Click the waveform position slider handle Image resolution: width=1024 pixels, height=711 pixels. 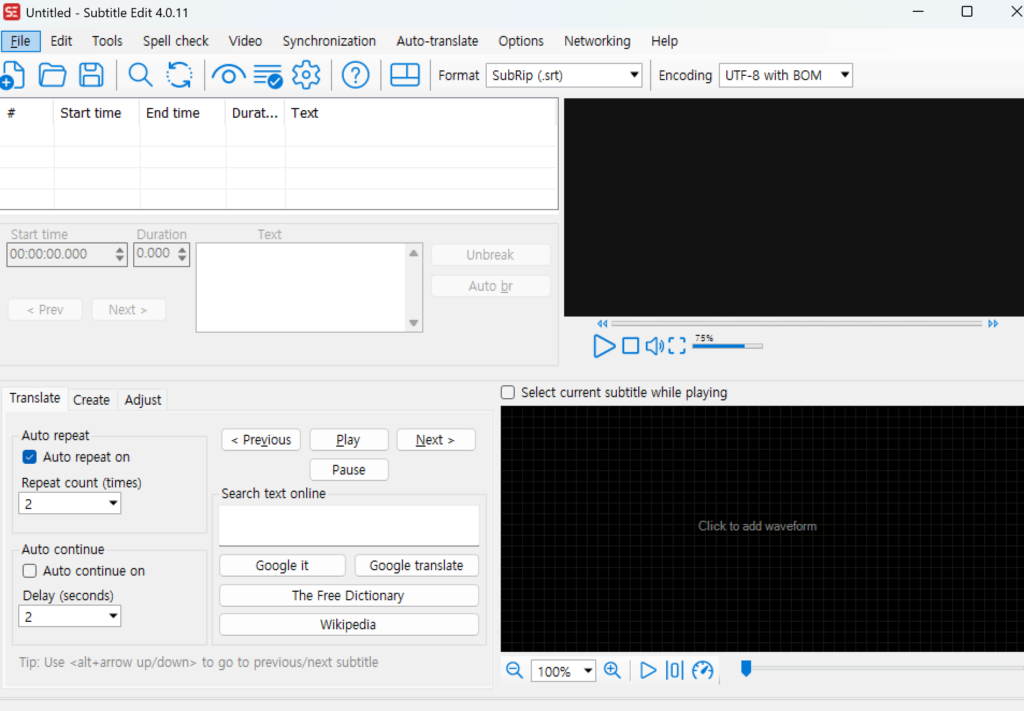click(746, 668)
